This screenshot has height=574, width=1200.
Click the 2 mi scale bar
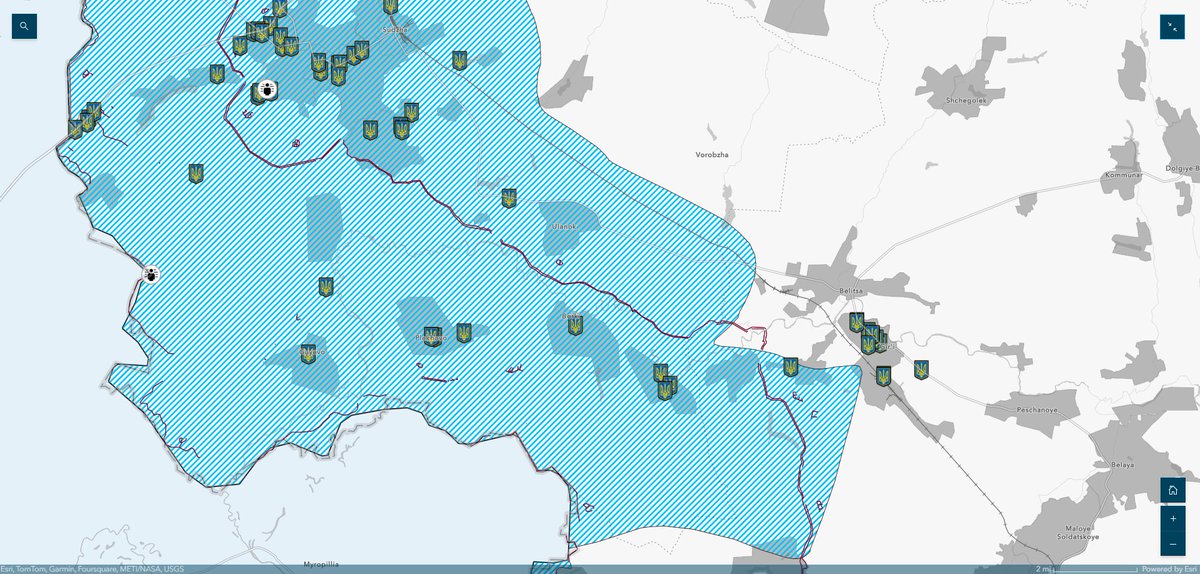[x=1085, y=569]
